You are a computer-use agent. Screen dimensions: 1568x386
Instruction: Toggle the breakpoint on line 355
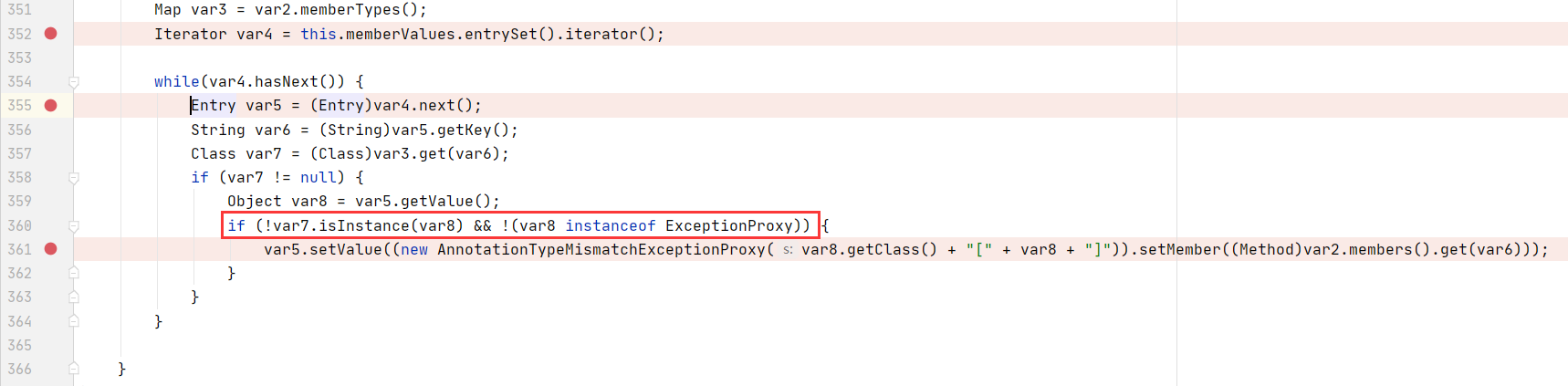[51, 106]
